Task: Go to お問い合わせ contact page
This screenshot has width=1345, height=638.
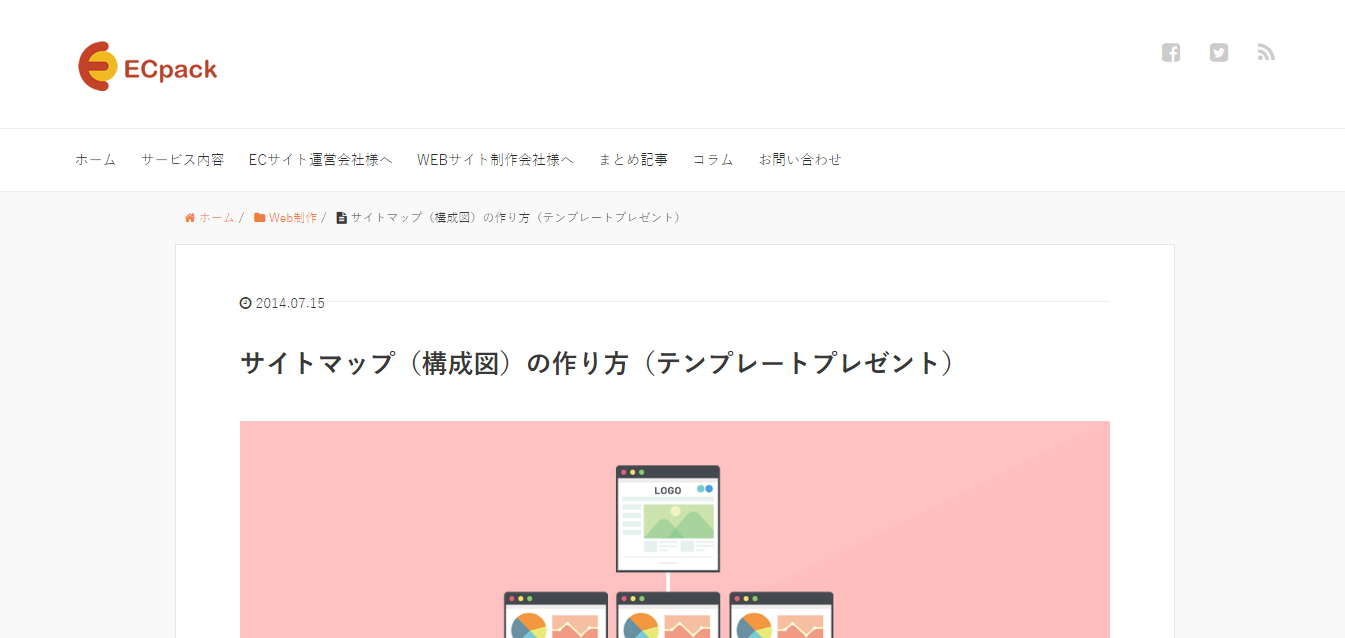Action: tap(800, 160)
